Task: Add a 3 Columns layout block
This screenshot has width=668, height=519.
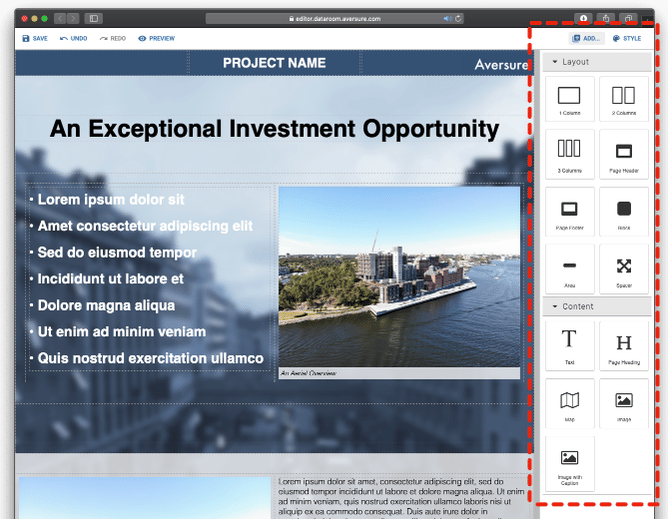Action: coord(569,154)
